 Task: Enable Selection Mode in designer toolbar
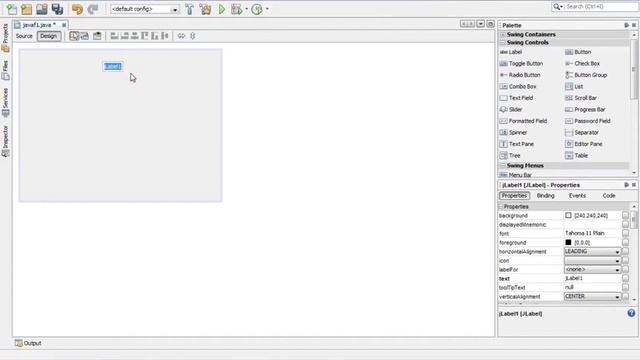[74, 36]
